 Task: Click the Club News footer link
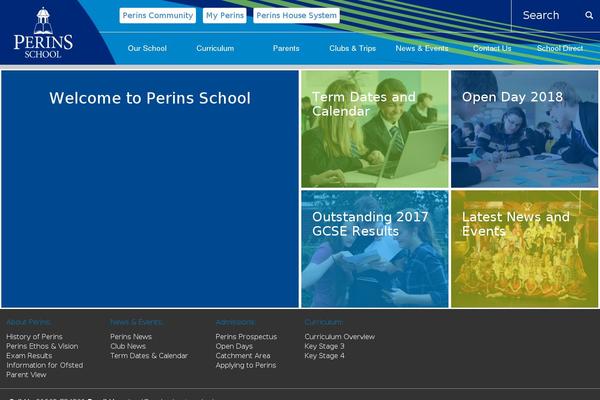click(128, 346)
